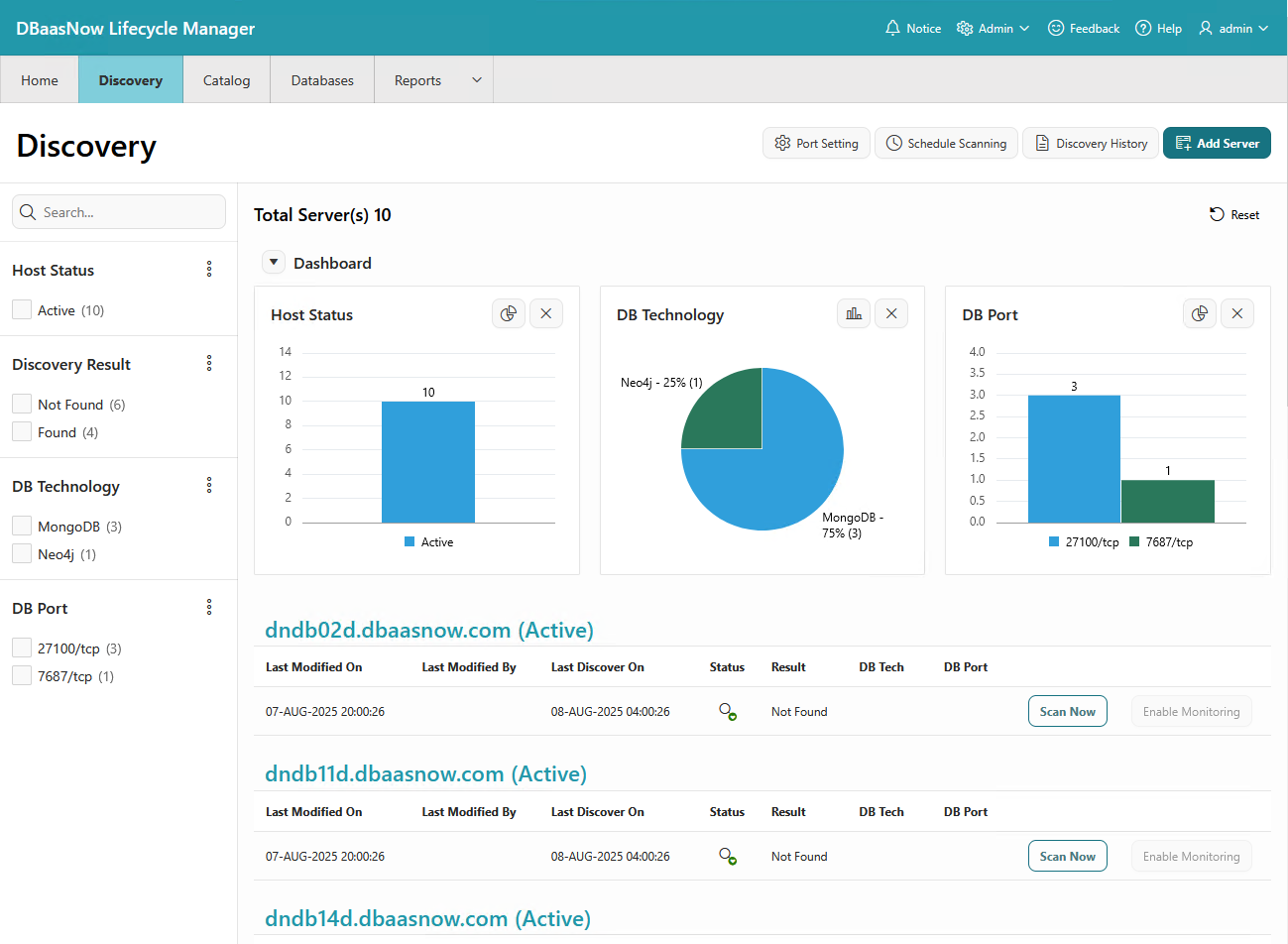Enable the 7687/tcp port filter
This screenshot has width=1288, height=944.
pos(22,676)
